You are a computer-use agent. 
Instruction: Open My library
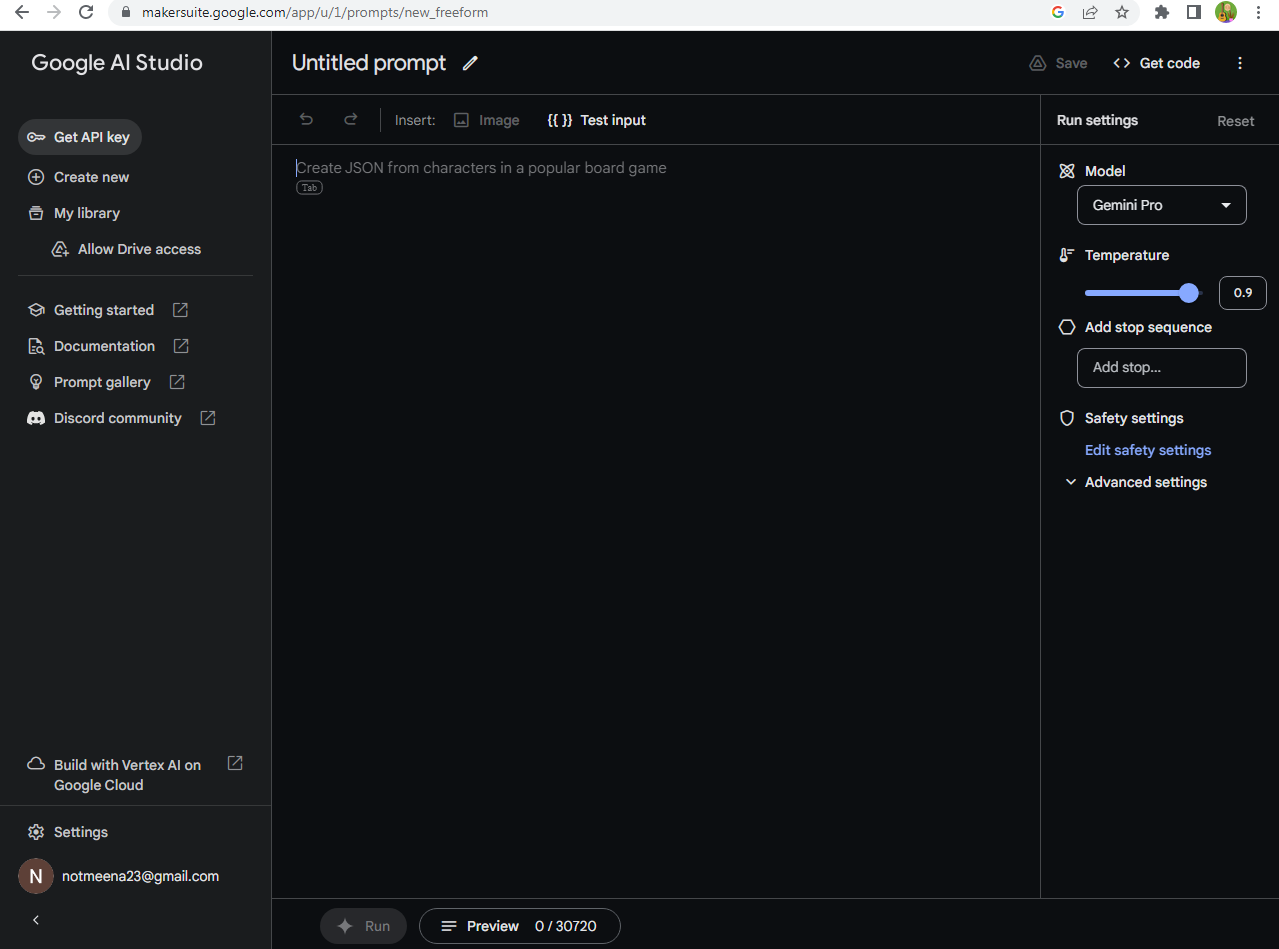point(74,213)
